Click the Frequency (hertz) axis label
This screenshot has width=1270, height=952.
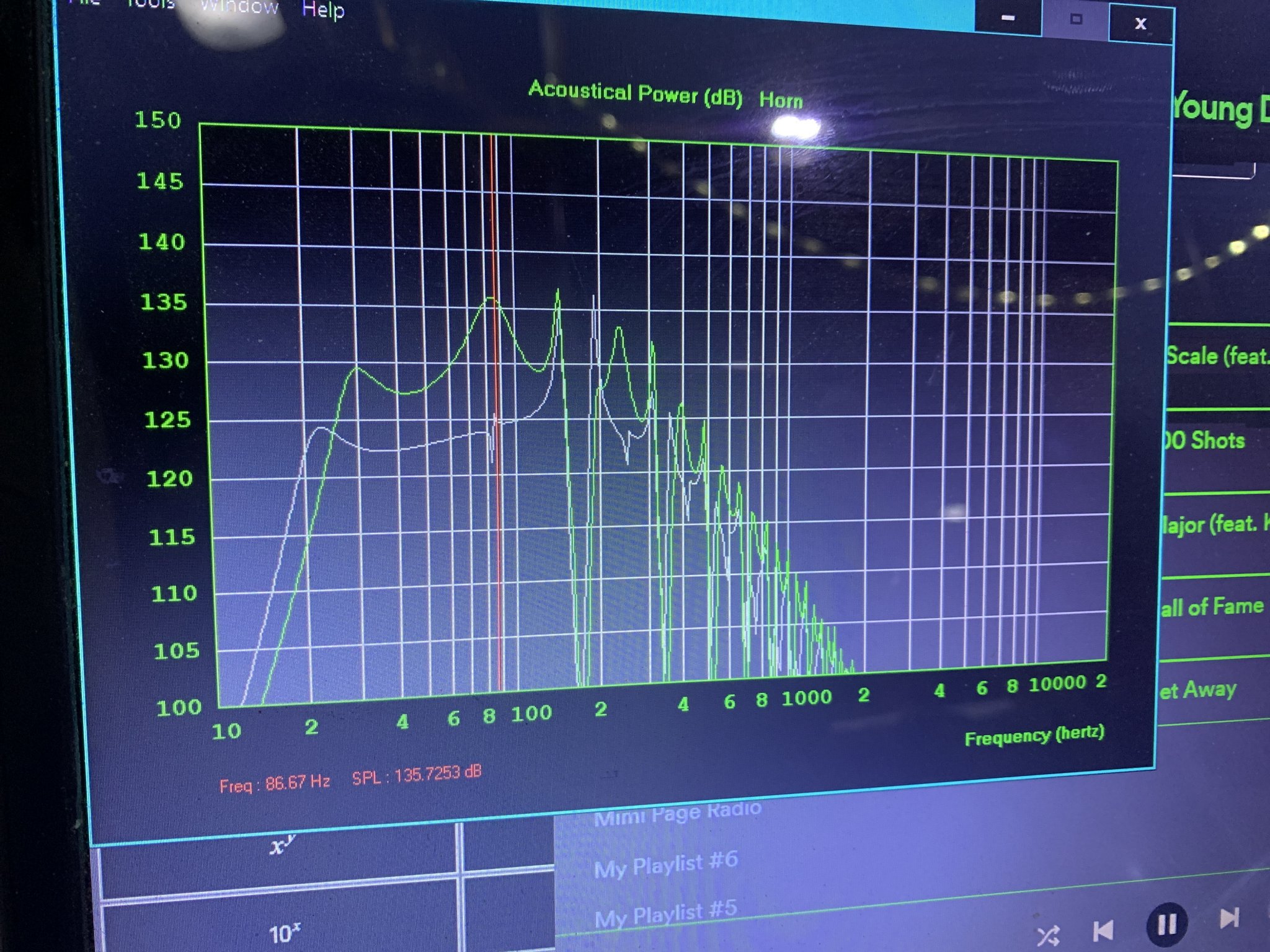(1034, 736)
